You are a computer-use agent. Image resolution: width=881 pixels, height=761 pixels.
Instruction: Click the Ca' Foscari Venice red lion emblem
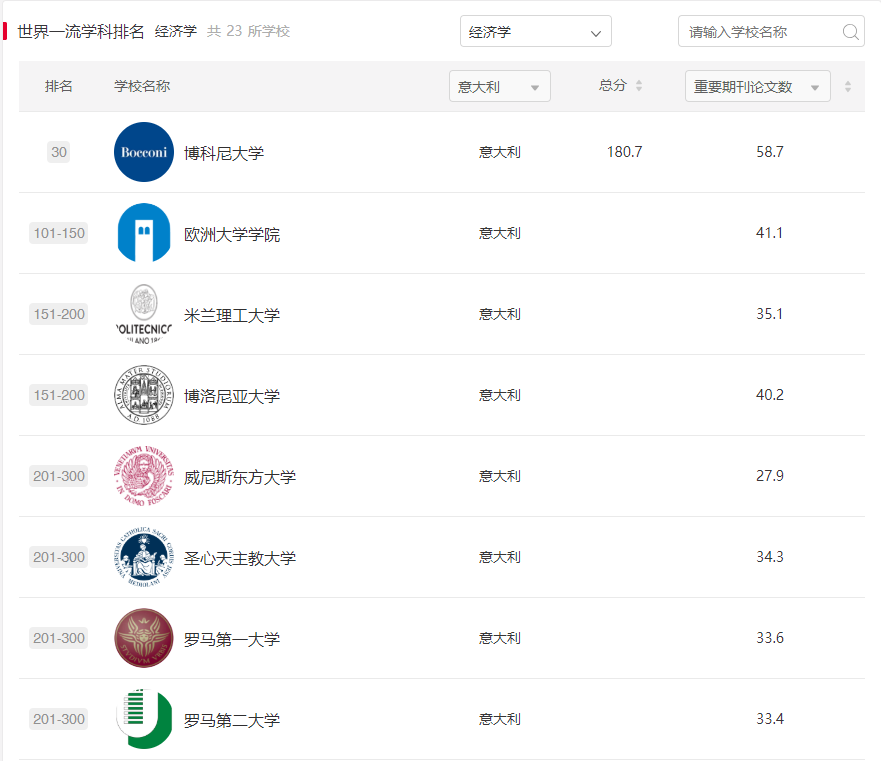143,475
